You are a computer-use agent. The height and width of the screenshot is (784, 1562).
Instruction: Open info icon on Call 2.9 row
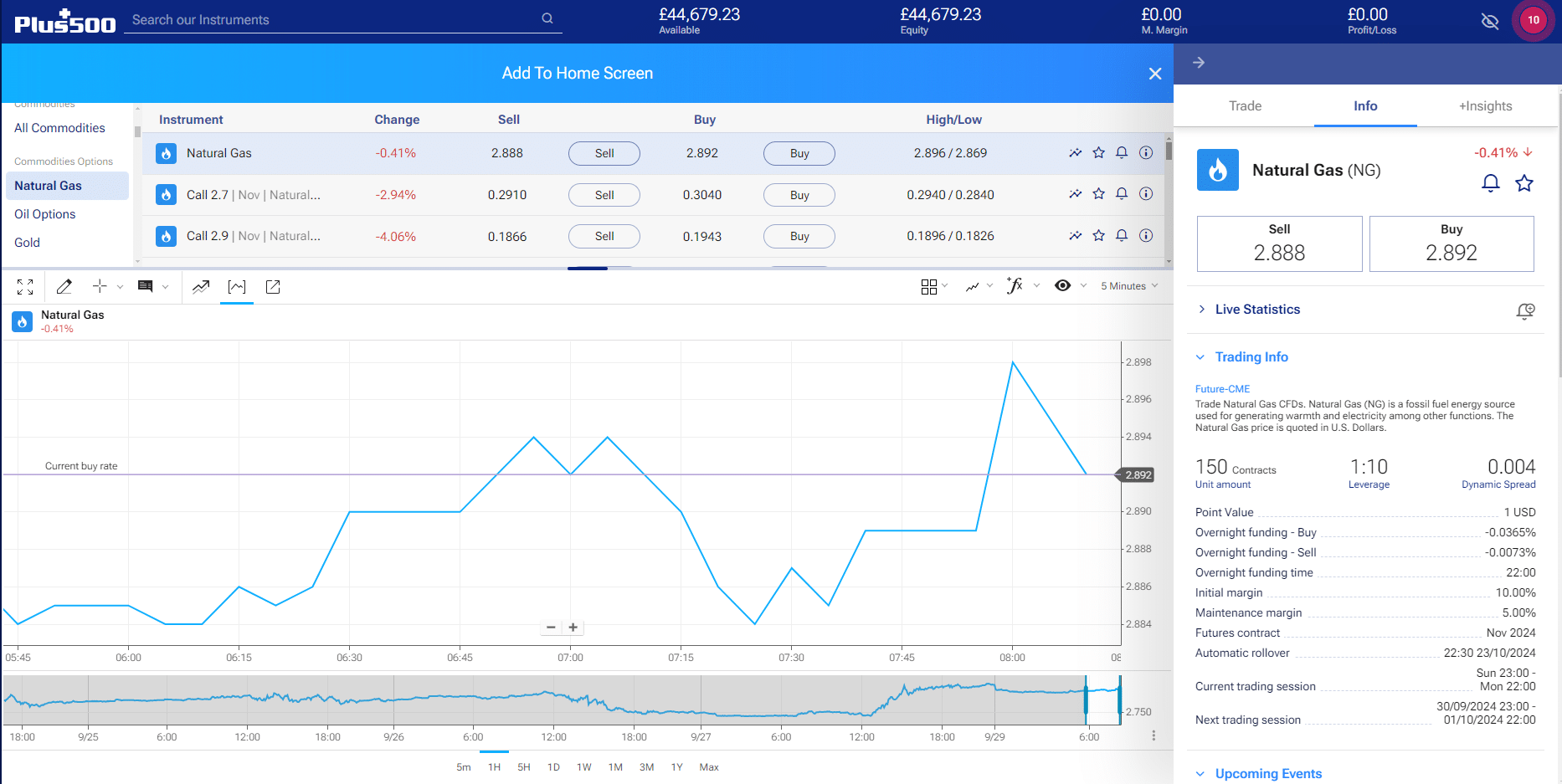tap(1146, 236)
